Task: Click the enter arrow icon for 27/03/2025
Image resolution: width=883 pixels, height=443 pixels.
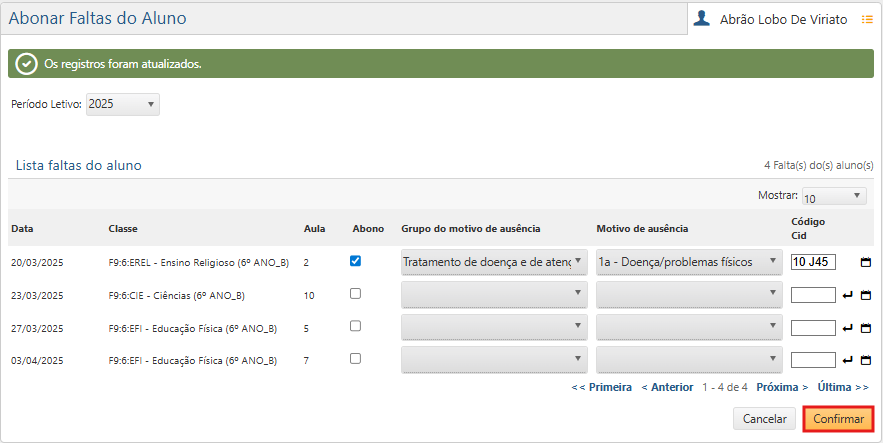Action: (x=848, y=328)
